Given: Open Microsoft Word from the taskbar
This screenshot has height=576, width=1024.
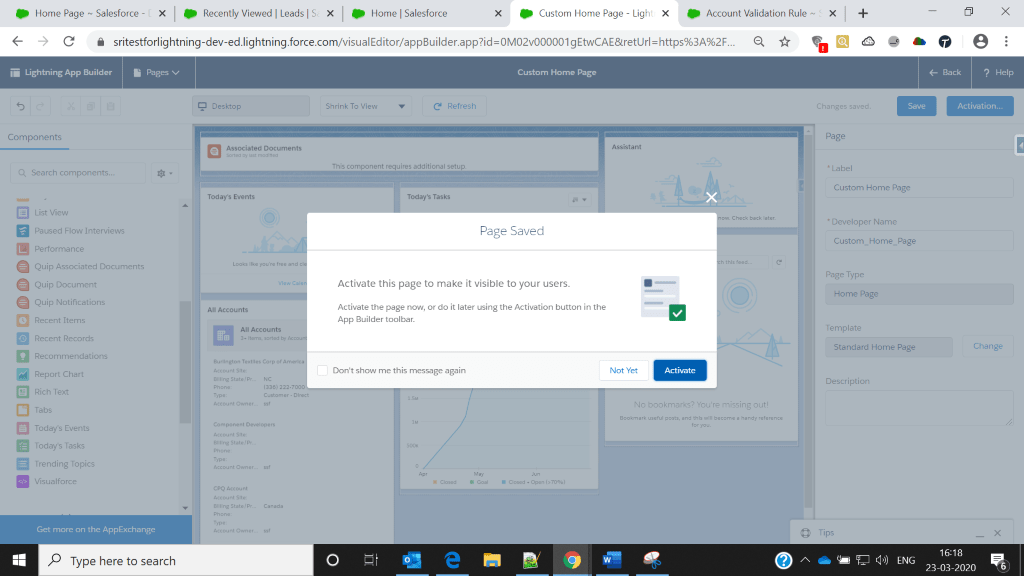Looking at the screenshot, I should point(607,560).
